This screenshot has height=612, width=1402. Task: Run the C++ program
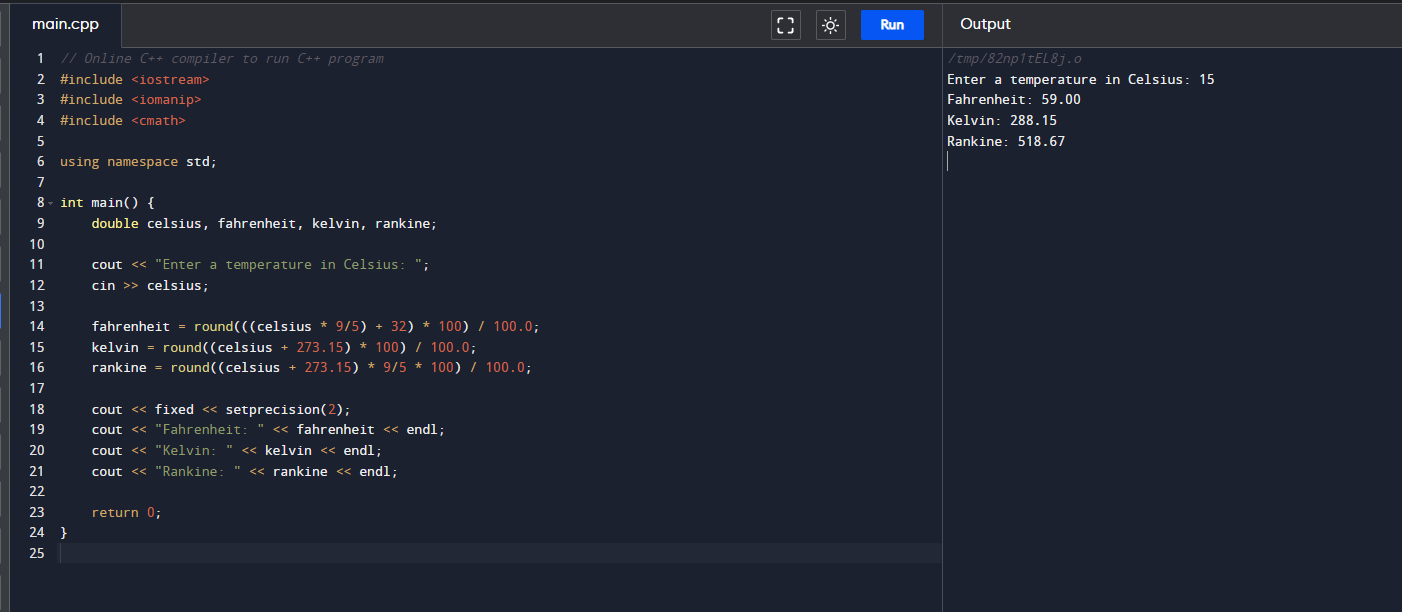pos(892,25)
